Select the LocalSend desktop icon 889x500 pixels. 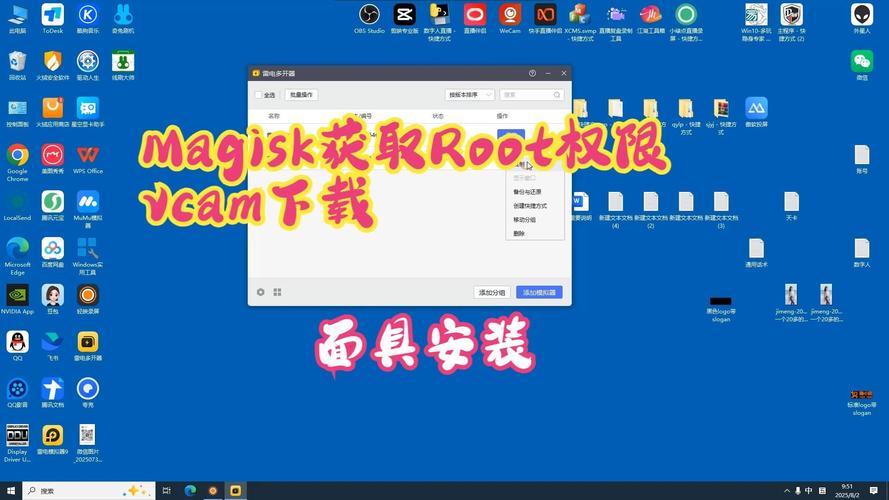pos(18,206)
